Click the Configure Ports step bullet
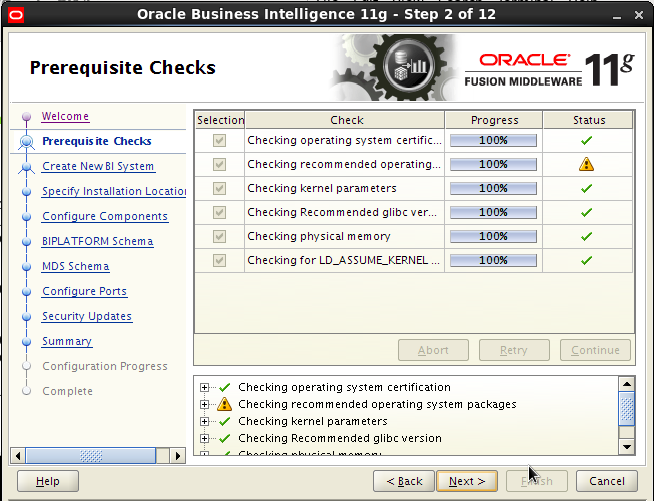Image resolution: width=654 pixels, height=501 pixels. 26,292
